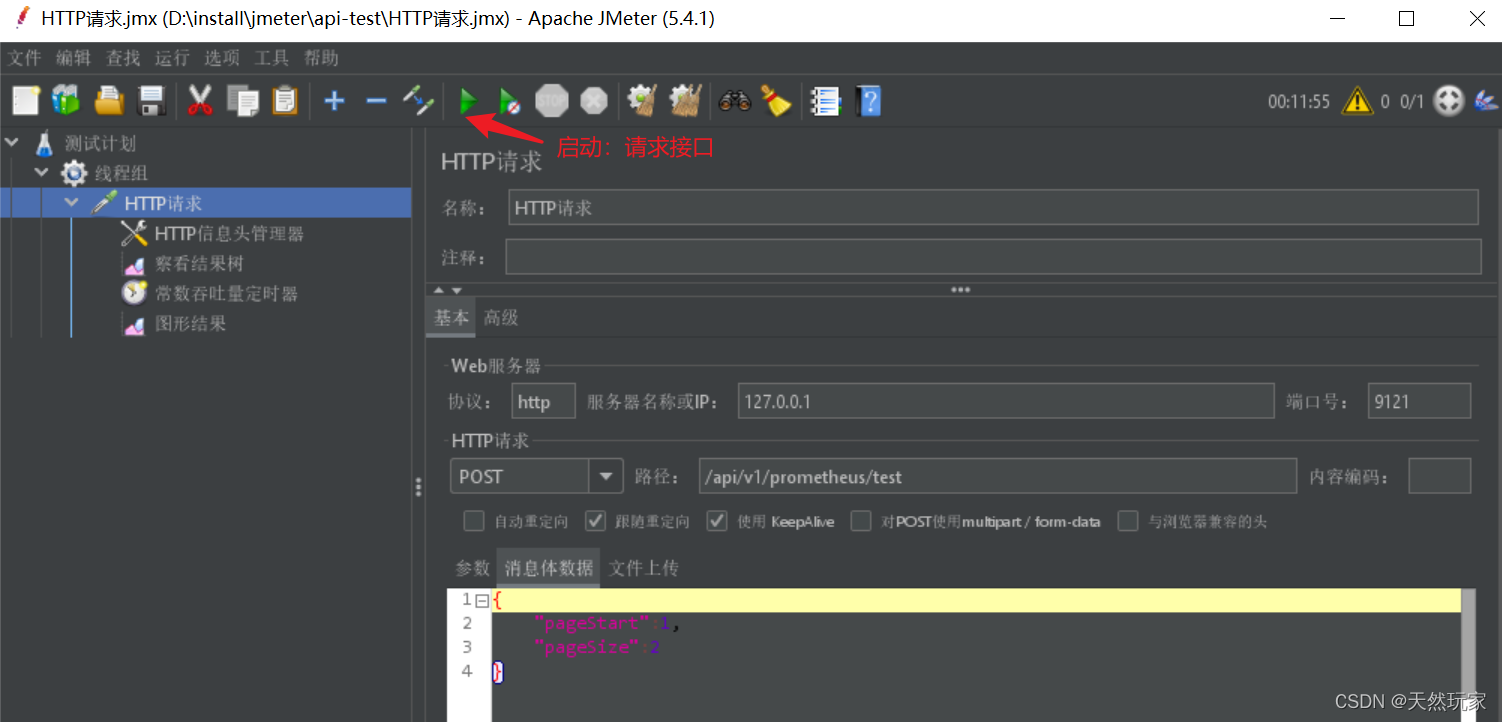Click the Toggle enable/disable icon
The width and height of the screenshot is (1502, 722).
(x=418, y=100)
